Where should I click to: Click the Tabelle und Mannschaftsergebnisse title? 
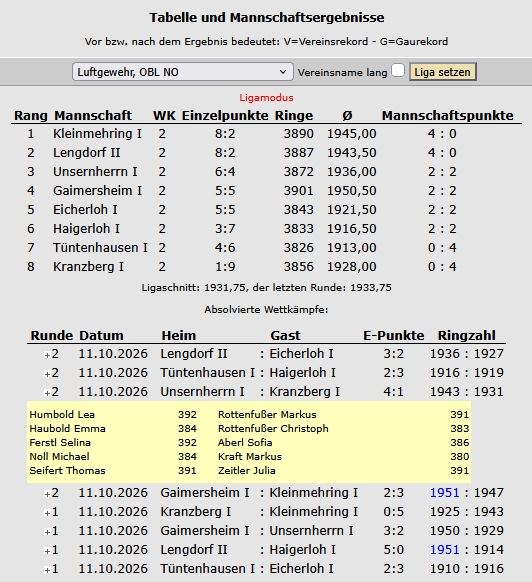click(267, 17)
